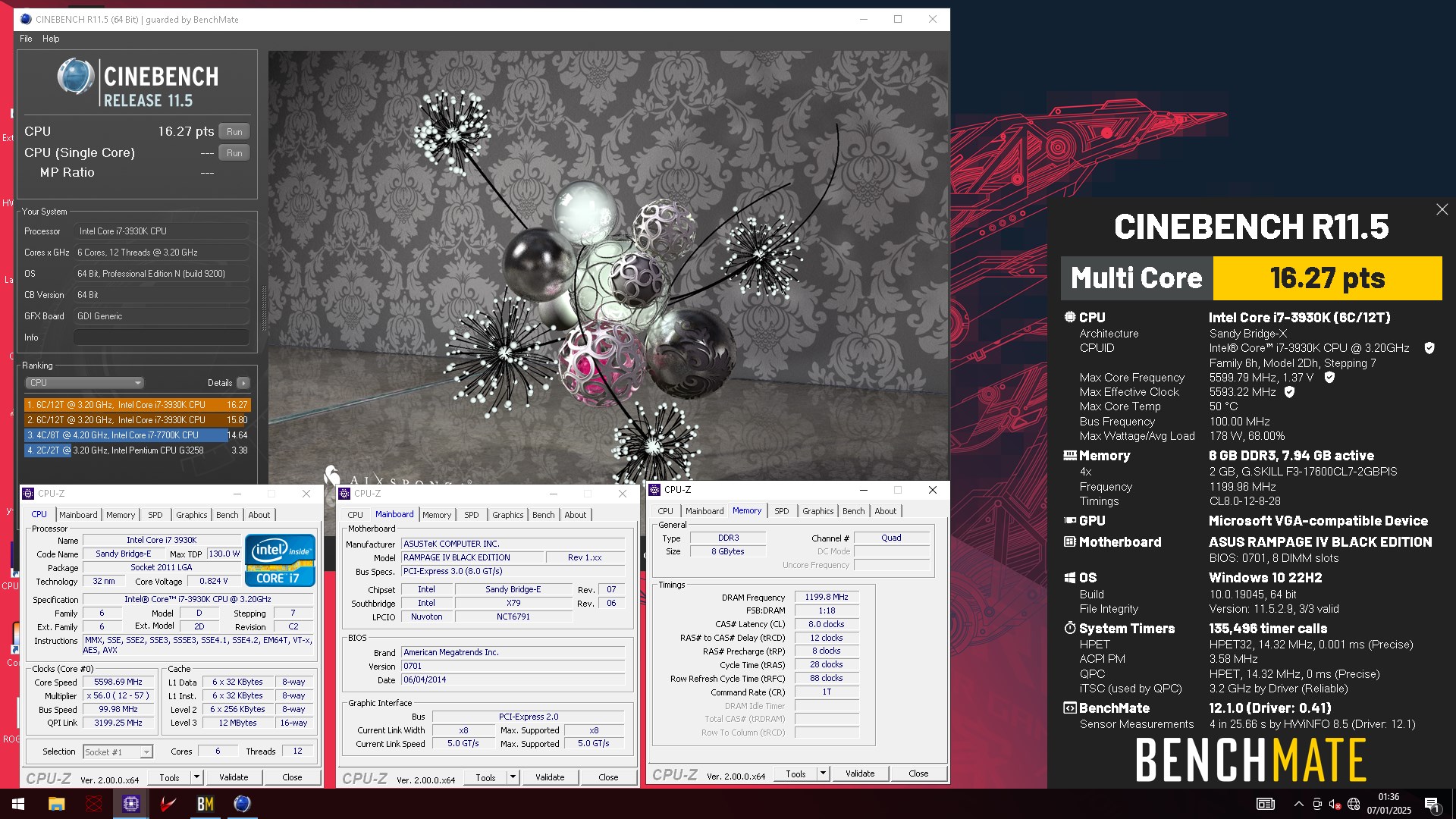
Task: Open About tab in middle CPU-Z window
Action: 575,515
